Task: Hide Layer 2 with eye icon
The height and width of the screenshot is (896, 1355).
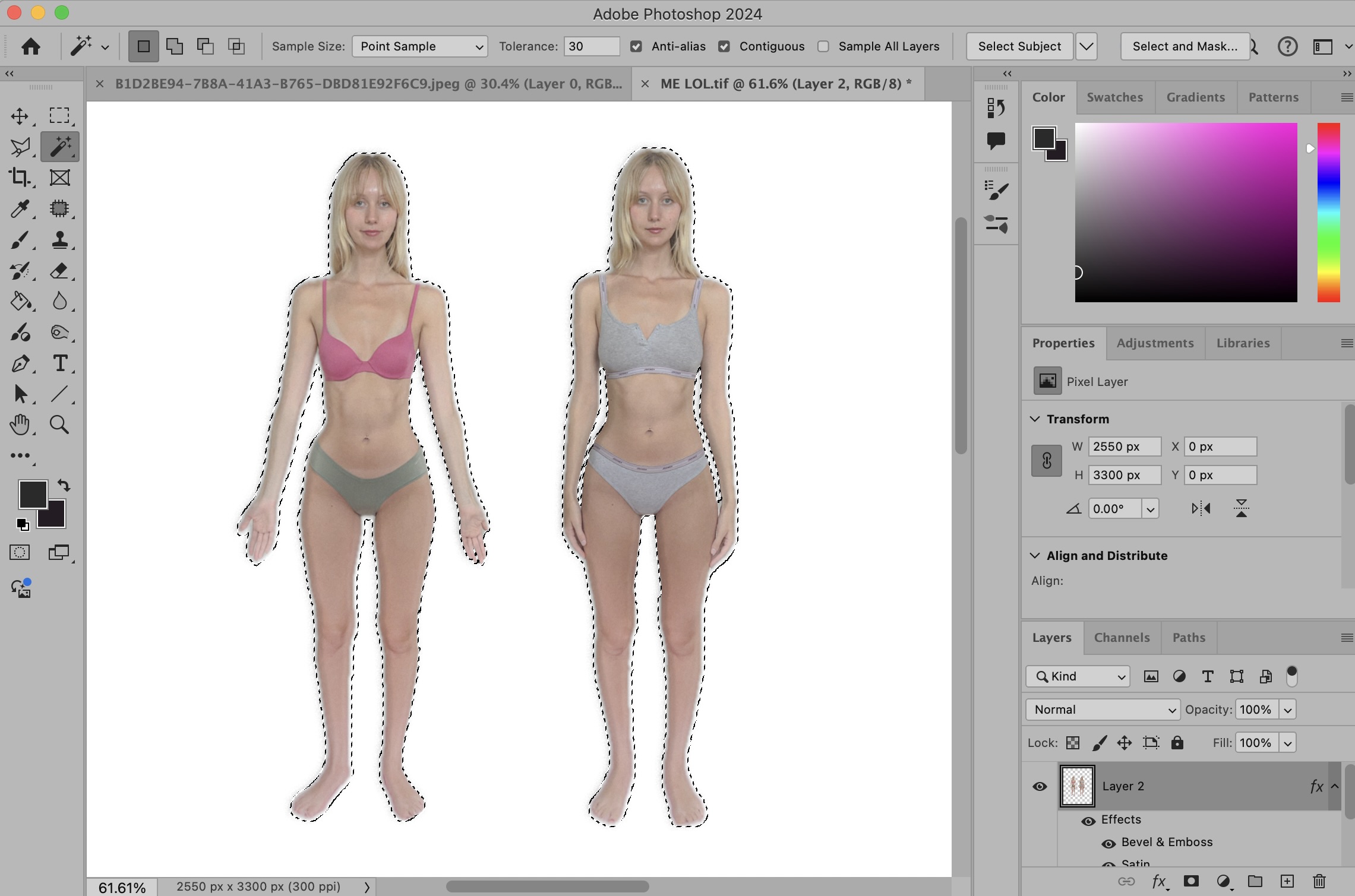Action: tap(1040, 786)
